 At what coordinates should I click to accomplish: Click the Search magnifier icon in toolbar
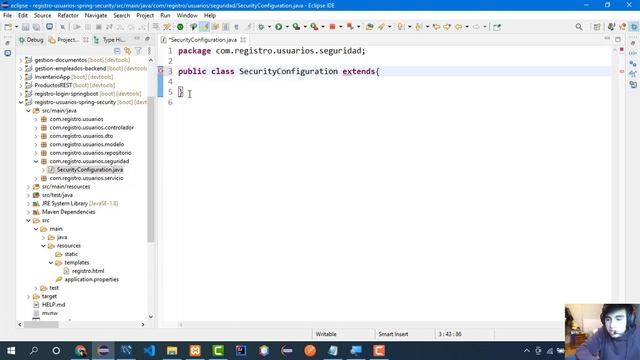pos(579,27)
